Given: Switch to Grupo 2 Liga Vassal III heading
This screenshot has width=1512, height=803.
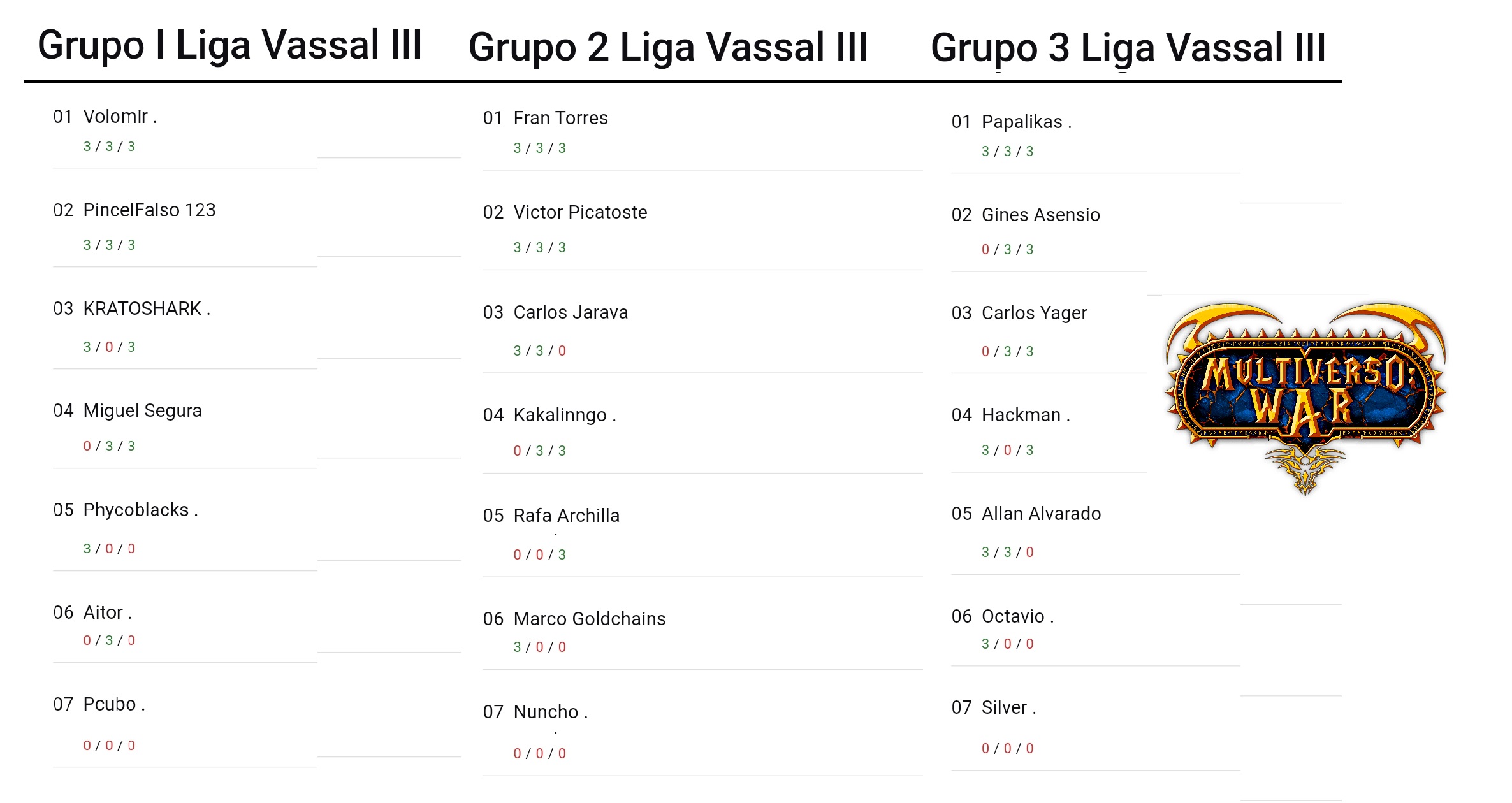Looking at the screenshot, I should coord(667,48).
